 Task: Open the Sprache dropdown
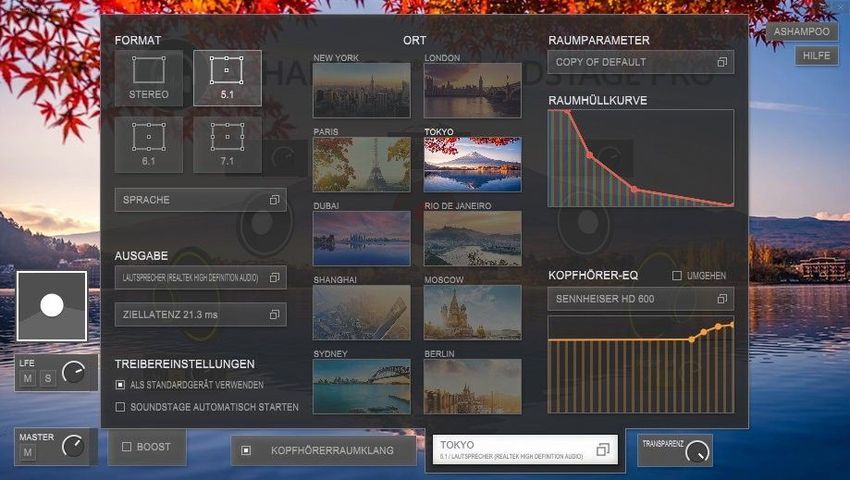click(x=200, y=200)
